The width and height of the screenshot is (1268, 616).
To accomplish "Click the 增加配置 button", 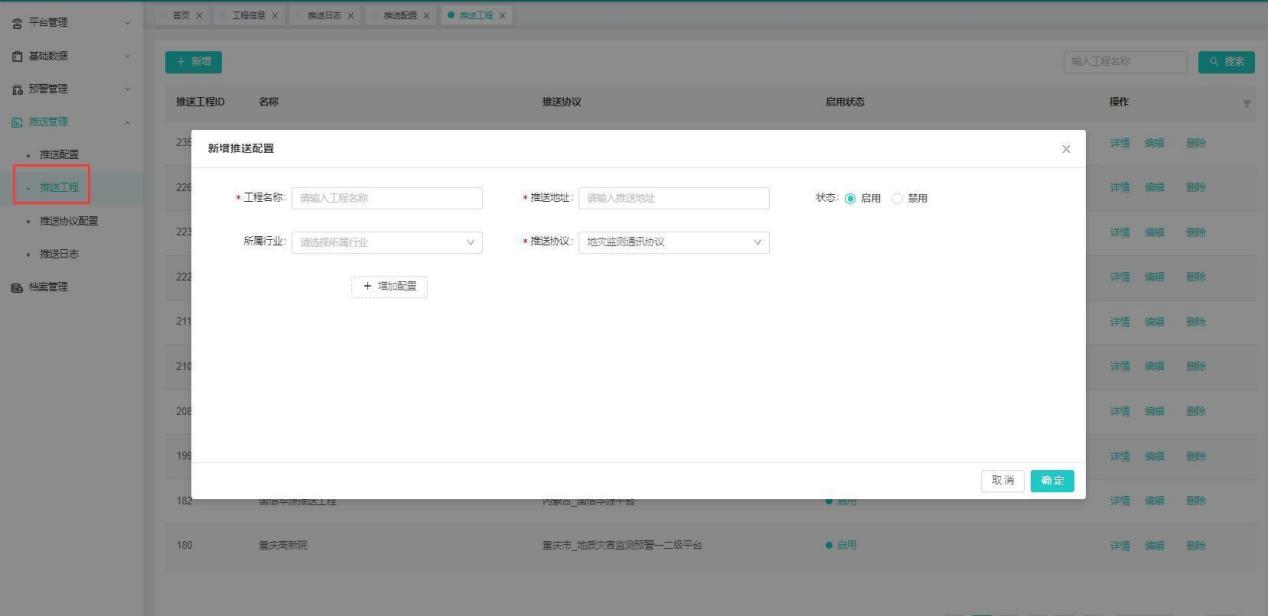I will 389,287.
